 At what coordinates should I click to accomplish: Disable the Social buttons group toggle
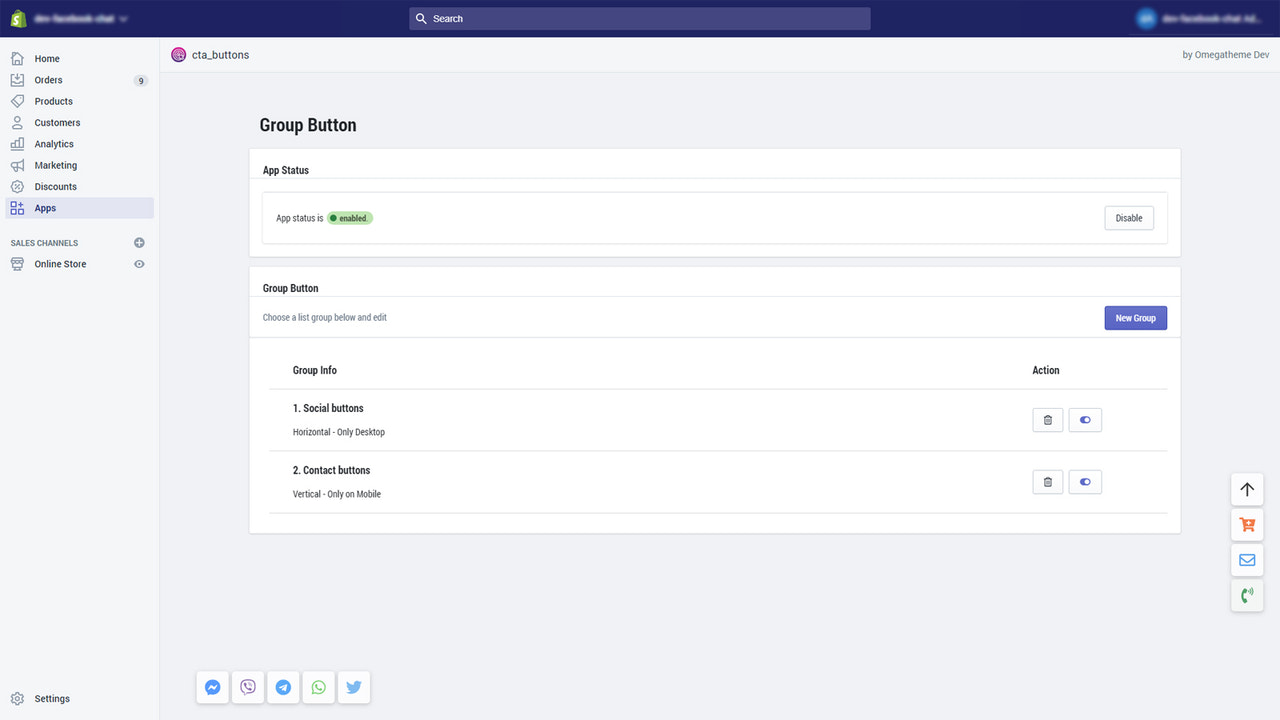(x=1085, y=419)
